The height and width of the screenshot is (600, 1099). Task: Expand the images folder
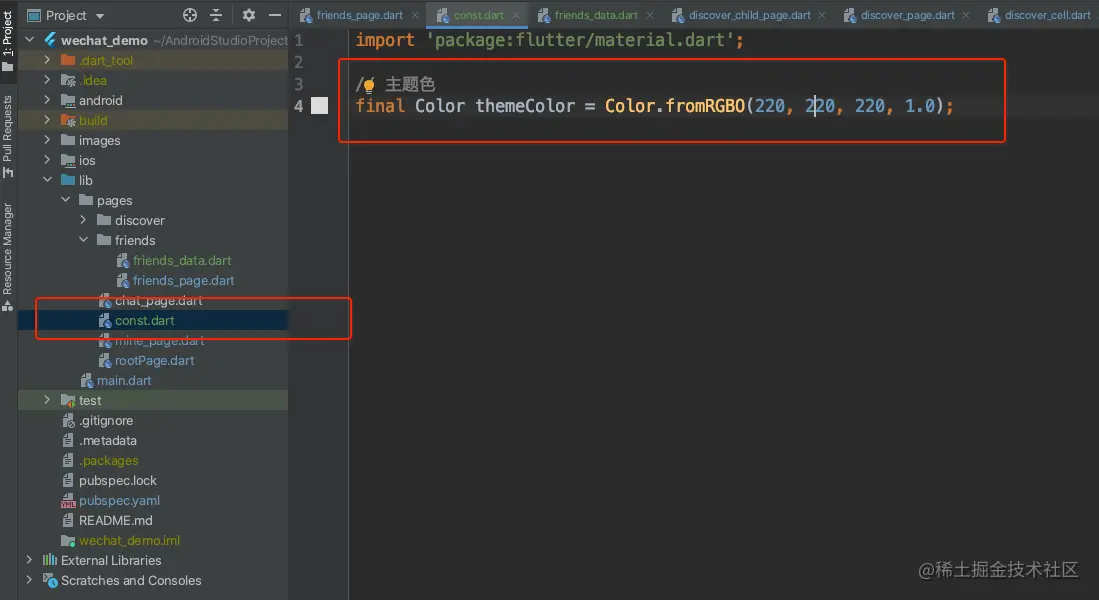pos(47,140)
